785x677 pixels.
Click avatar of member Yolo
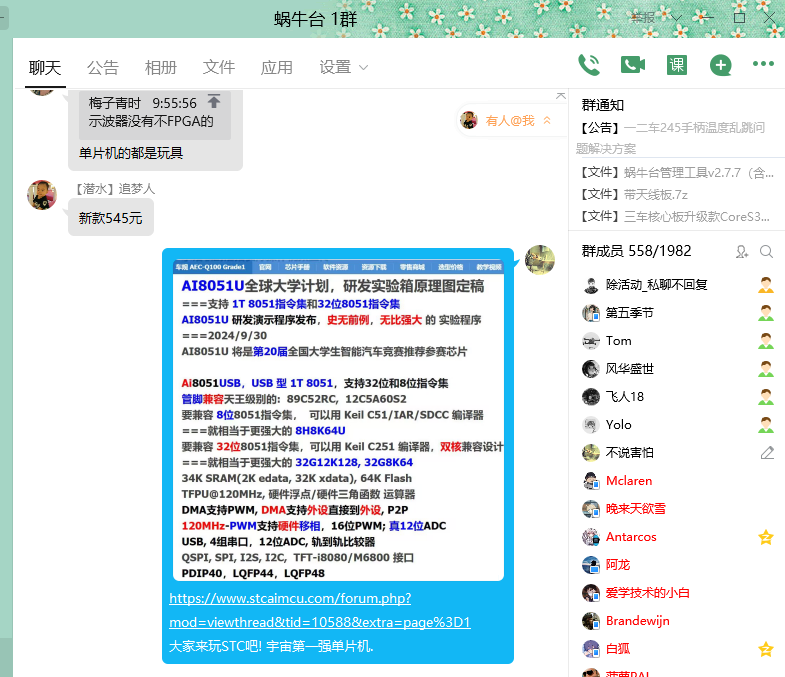point(591,425)
